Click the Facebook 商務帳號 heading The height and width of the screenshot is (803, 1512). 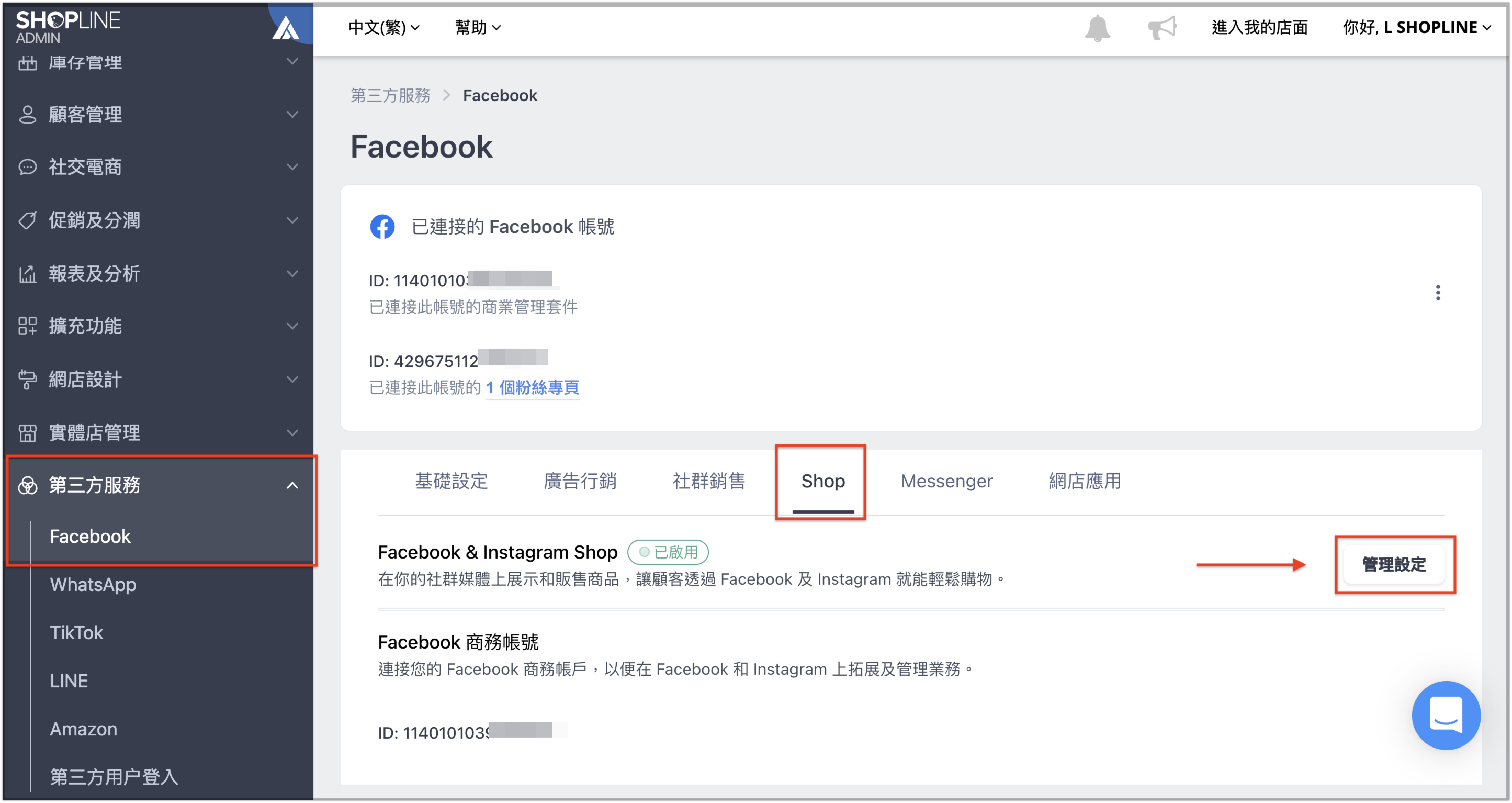tap(458, 642)
